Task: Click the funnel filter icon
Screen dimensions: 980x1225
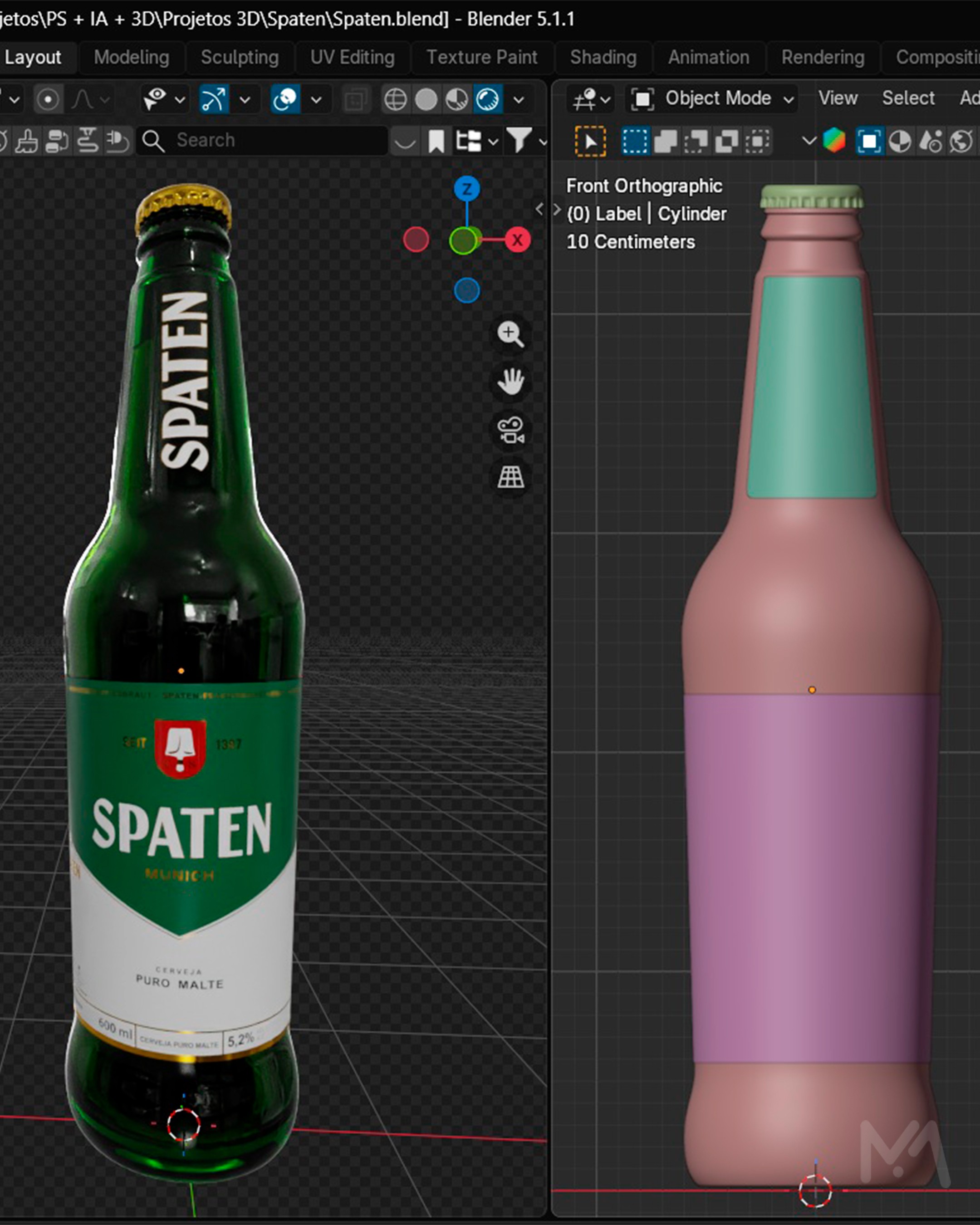Action: [x=519, y=140]
